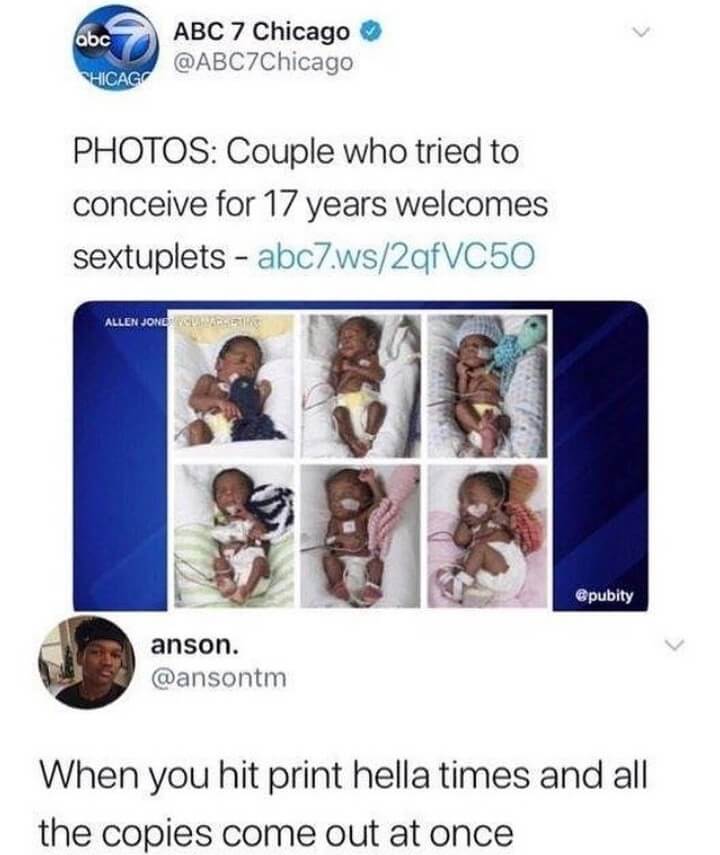
Task: Open top-right photo with teal octopus toy
Action: click(x=487, y=385)
